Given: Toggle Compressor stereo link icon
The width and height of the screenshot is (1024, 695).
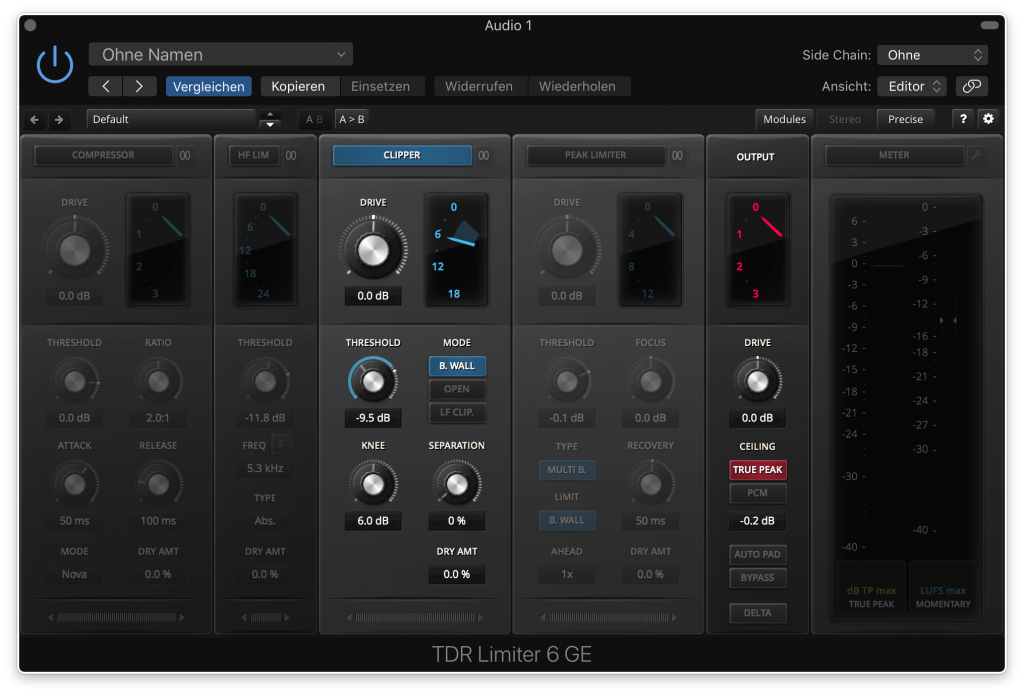Looking at the screenshot, I should coord(185,155).
